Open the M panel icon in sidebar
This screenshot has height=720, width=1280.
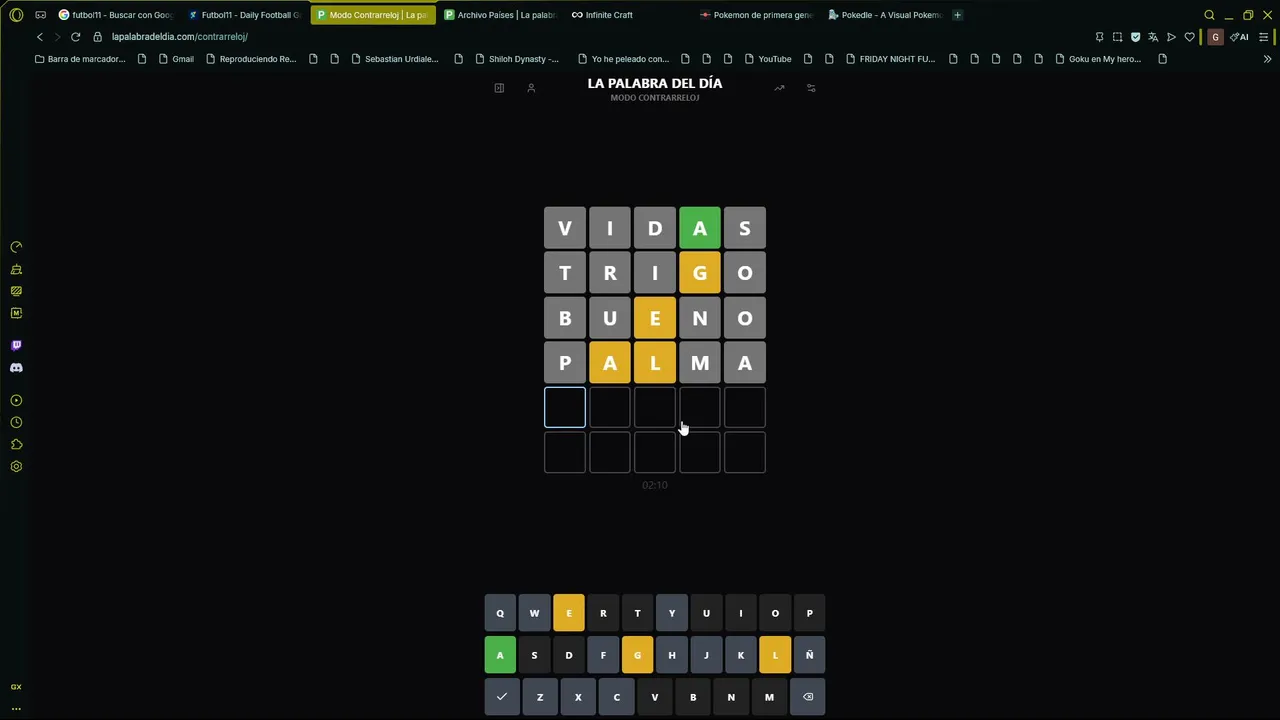pos(16,313)
